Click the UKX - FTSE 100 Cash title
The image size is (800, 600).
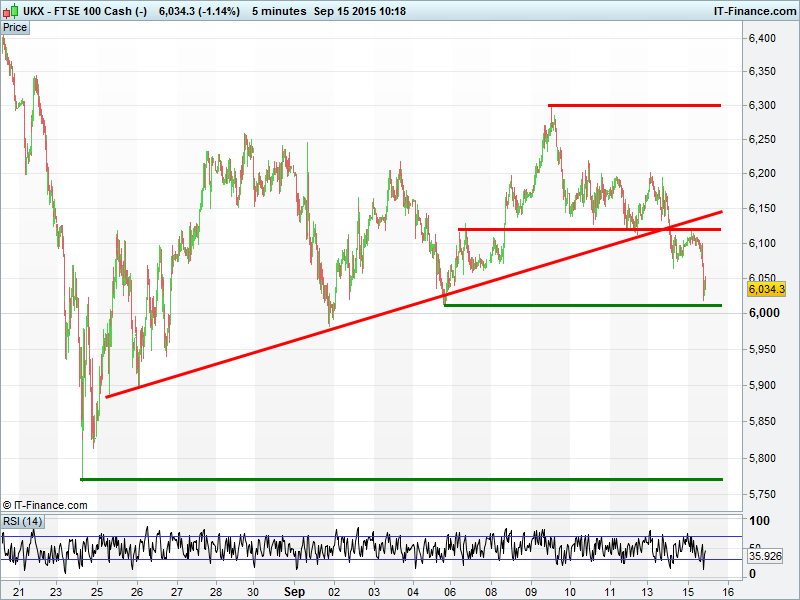click(85, 10)
